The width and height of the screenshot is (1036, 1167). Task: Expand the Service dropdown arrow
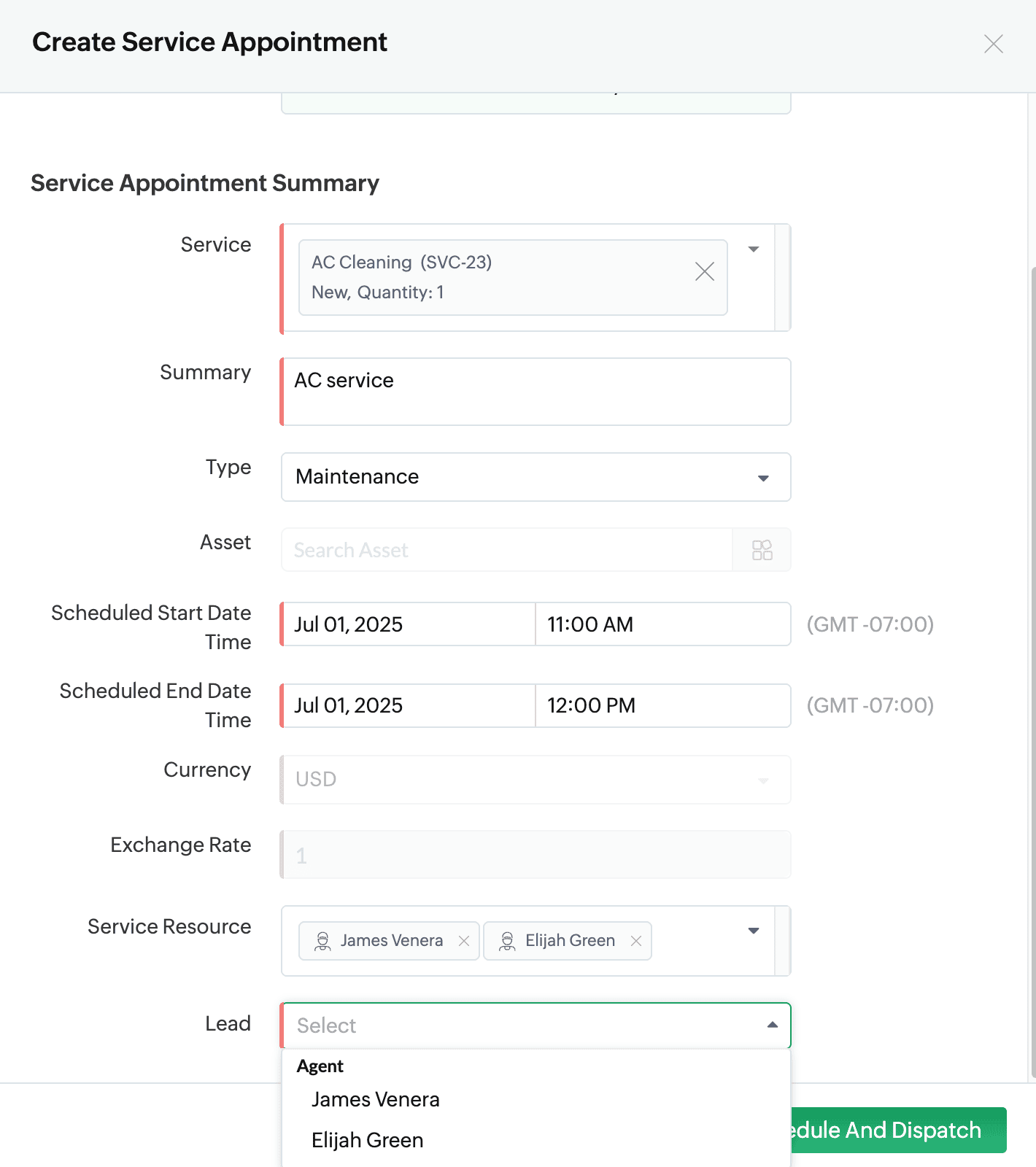[754, 249]
